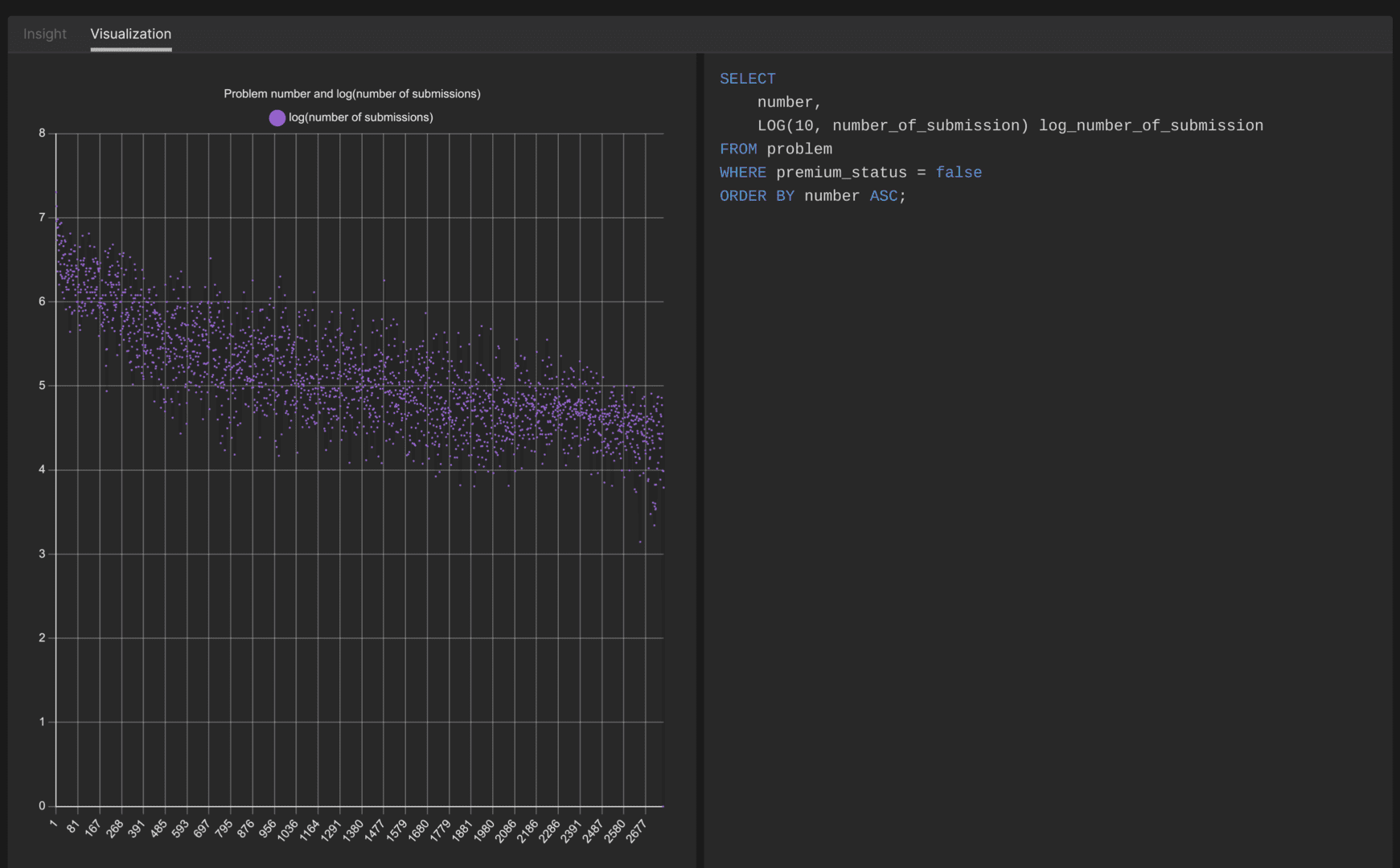Click the WHERE keyword in the query

click(742, 172)
